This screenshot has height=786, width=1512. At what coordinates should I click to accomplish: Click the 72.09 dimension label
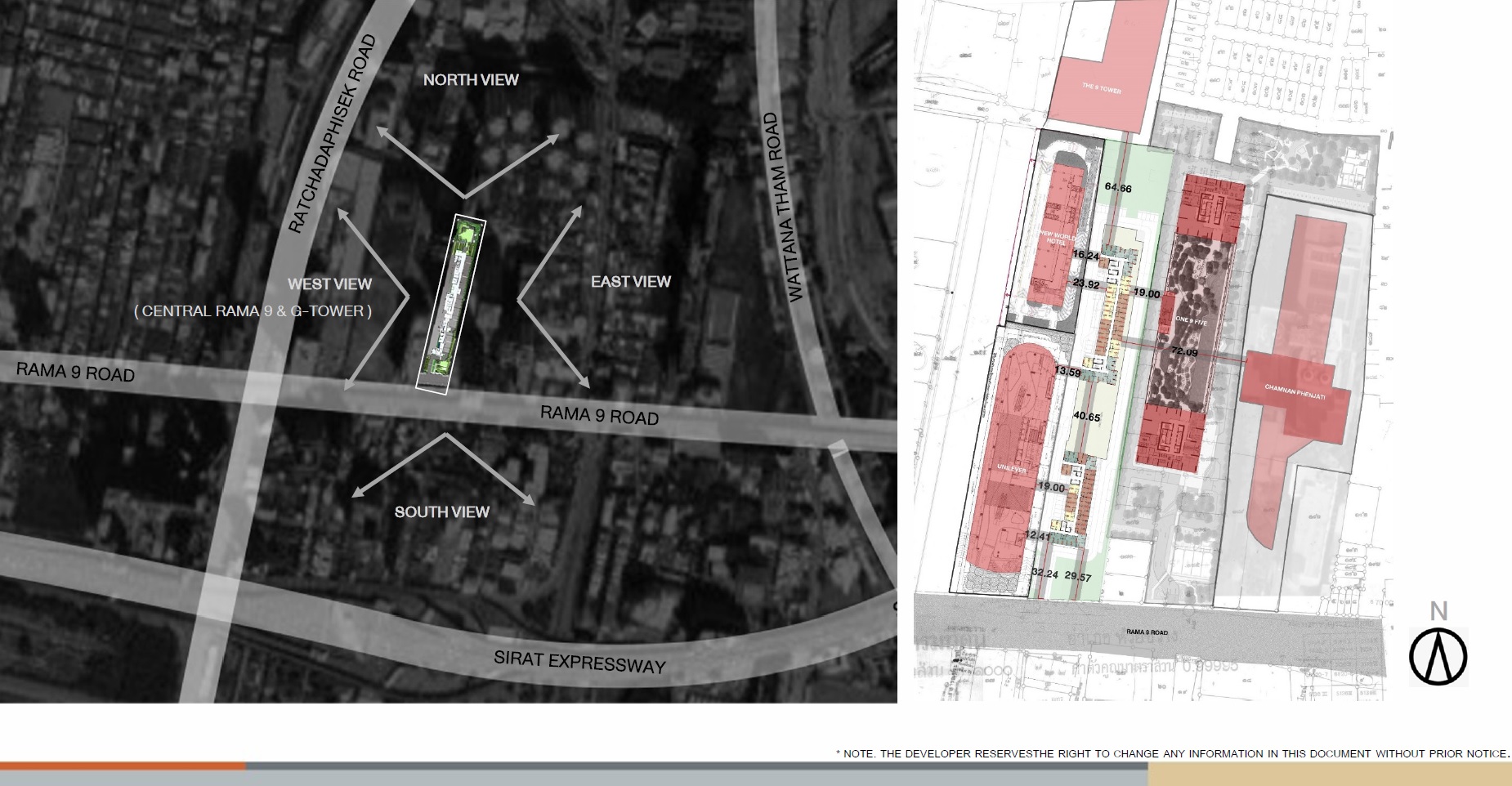[1184, 352]
